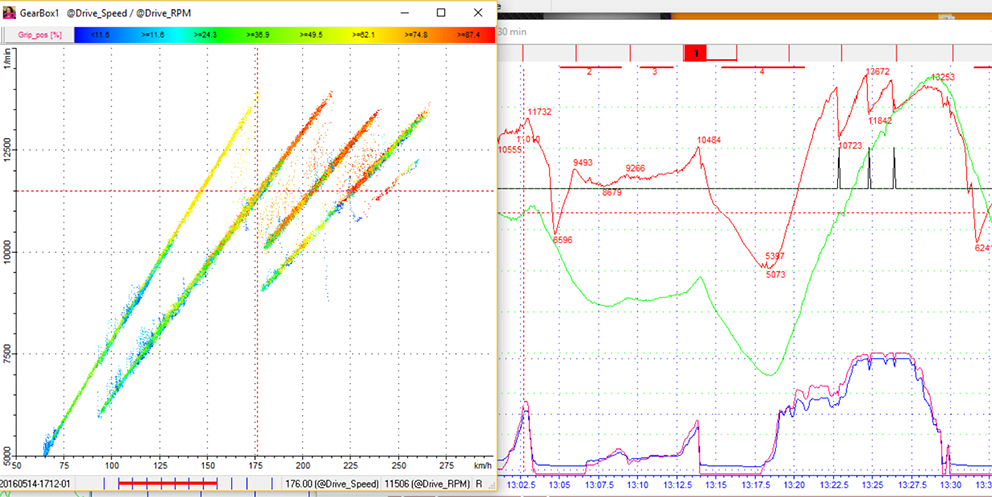
Task: Click the R indicator in status bar
Action: pos(479,485)
